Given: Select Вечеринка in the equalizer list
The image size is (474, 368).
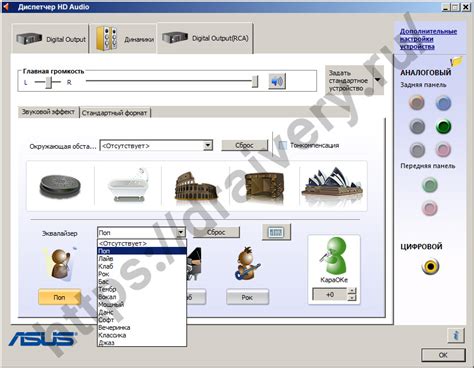Looking at the screenshot, I should coord(142,327).
